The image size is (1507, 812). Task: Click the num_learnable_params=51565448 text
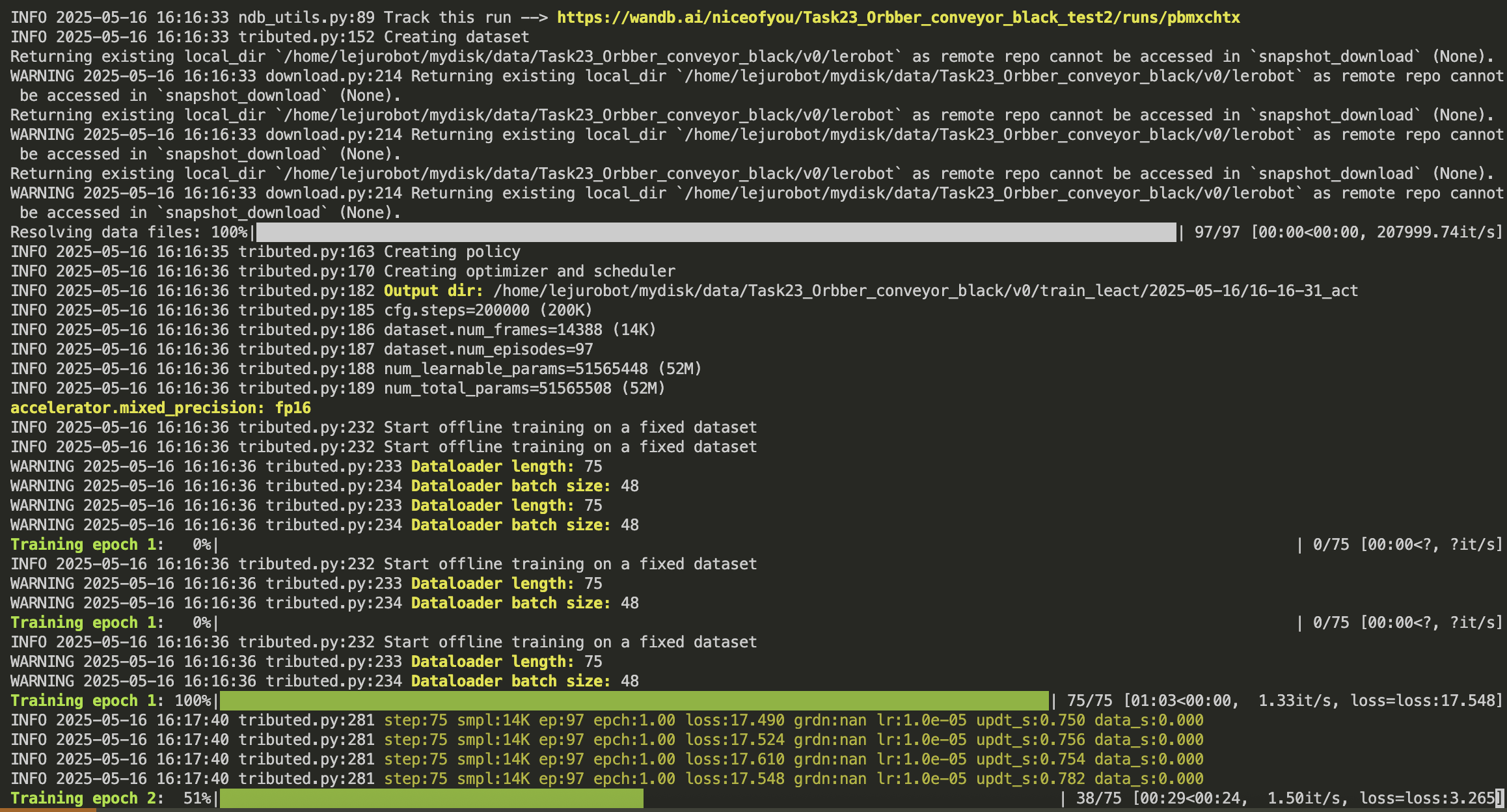(542, 369)
